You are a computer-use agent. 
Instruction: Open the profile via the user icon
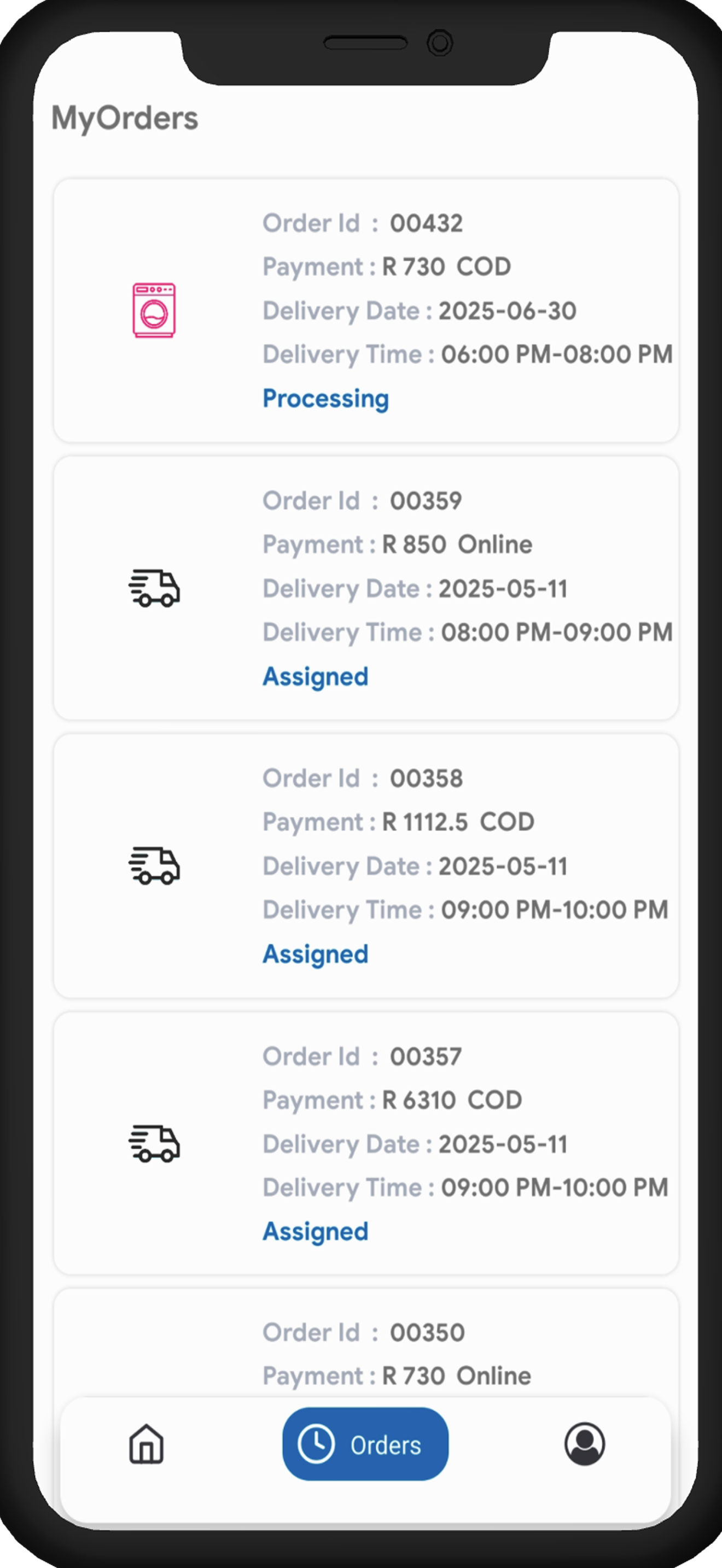[x=584, y=1444]
